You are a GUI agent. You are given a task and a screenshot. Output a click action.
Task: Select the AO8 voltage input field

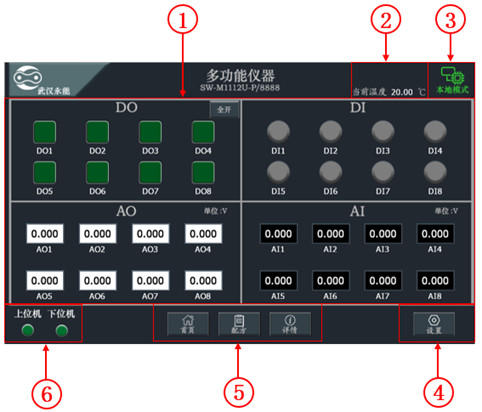pos(203,280)
